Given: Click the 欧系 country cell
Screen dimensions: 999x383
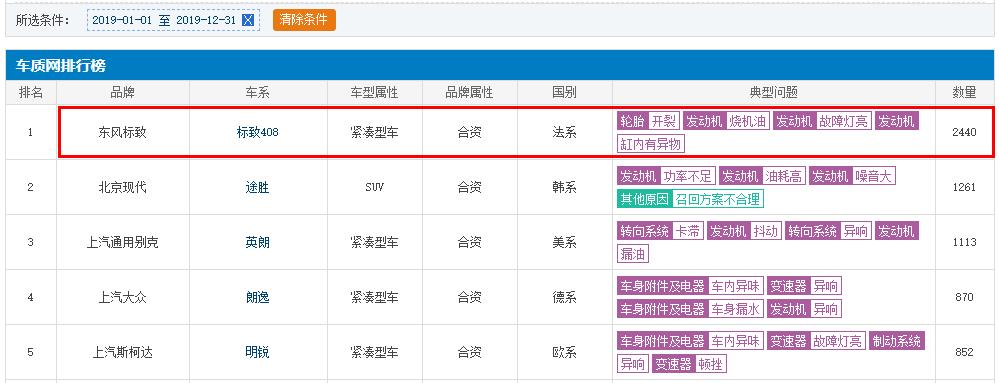Looking at the screenshot, I should coord(564,352).
